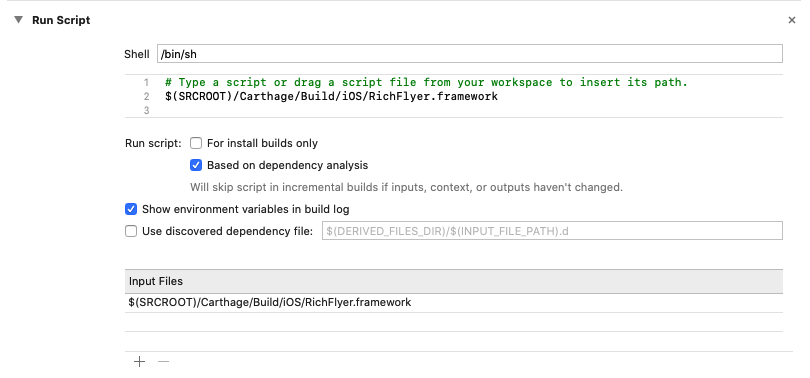The height and width of the screenshot is (378, 810).
Task: Collapse the Run Script disclosure triangle
Action: click(19, 20)
